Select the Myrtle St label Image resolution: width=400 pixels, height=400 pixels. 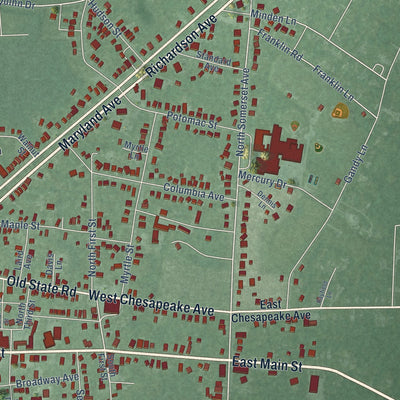point(127,264)
